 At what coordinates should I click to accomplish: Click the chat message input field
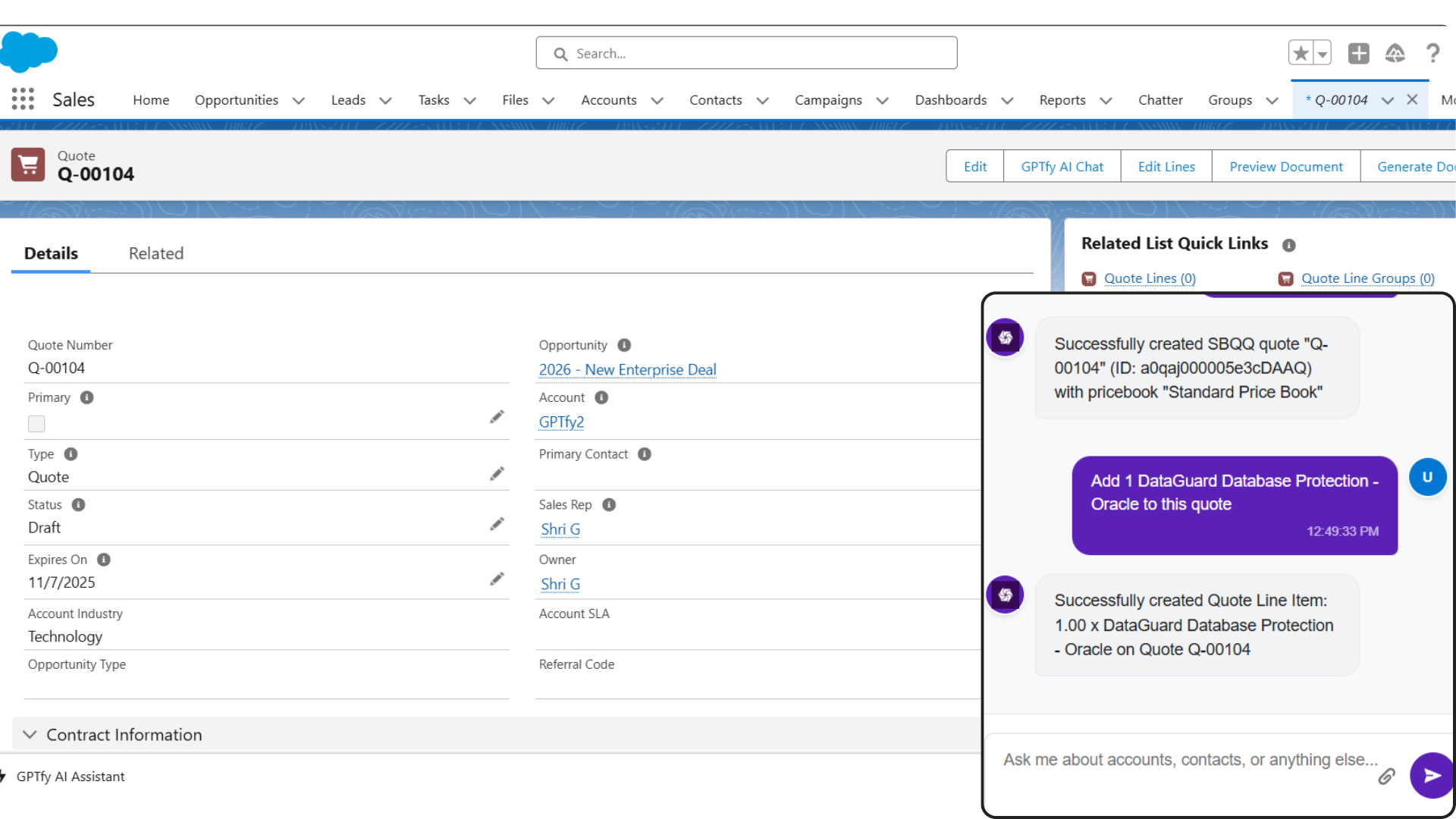(1189, 760)
